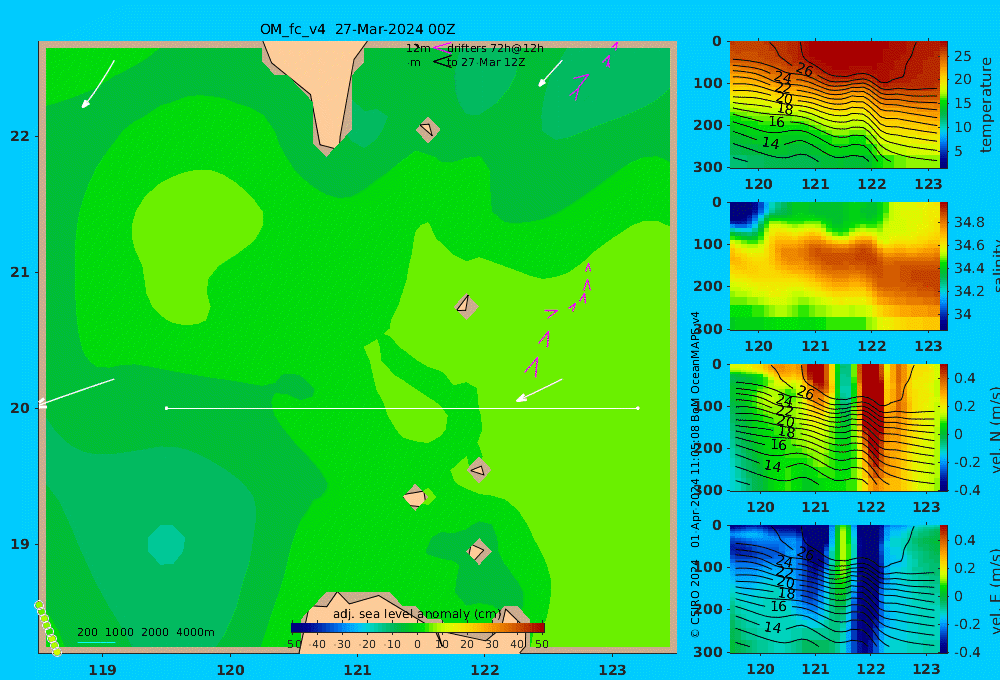The width and height of the screenshot is (1000, 680).
Task: Click longitude label 120 on the main map axis
Action: coord(230,670)
